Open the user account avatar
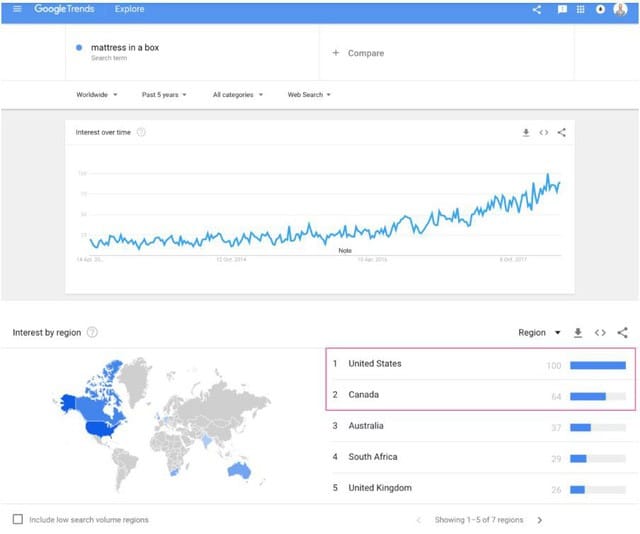This screenshot has width=640, height=534. (620, 9)
